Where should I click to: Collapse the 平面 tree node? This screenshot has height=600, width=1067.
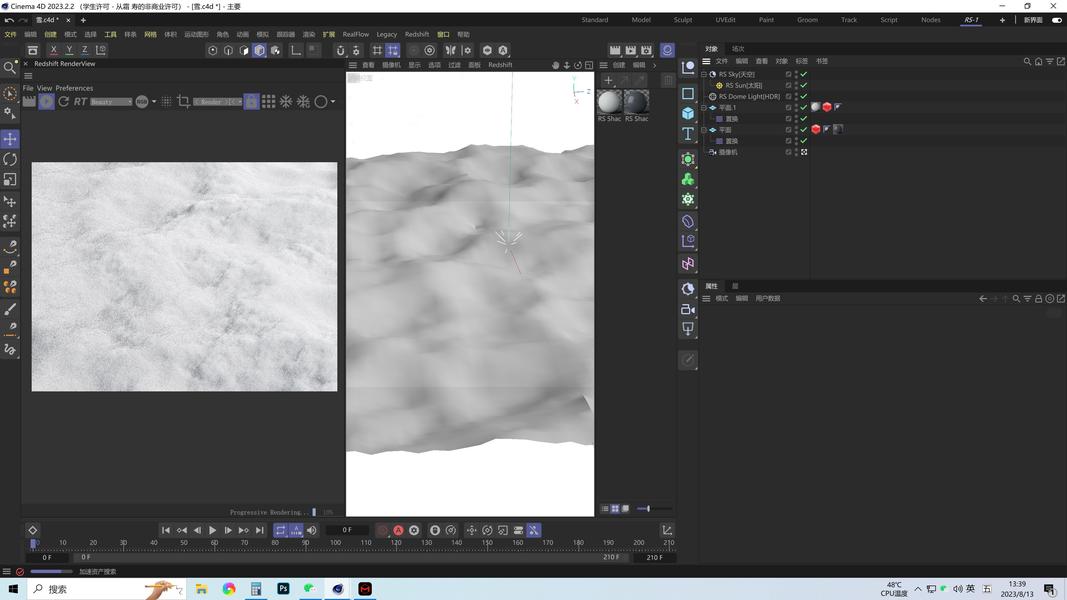pyautogui.click(x=704, y=129)
